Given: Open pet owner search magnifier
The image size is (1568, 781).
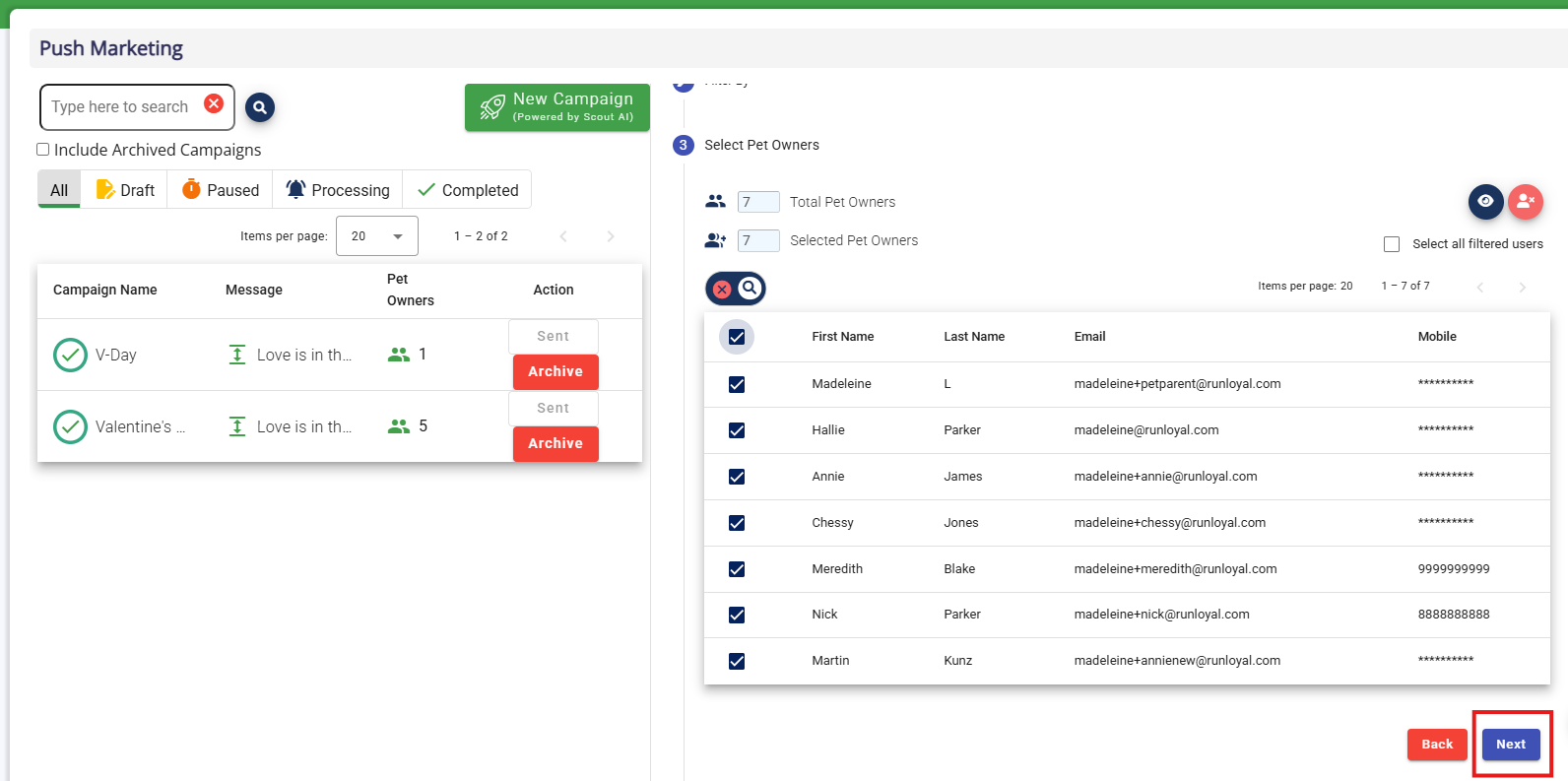Looking at the screenshot, I should [750, 288].
